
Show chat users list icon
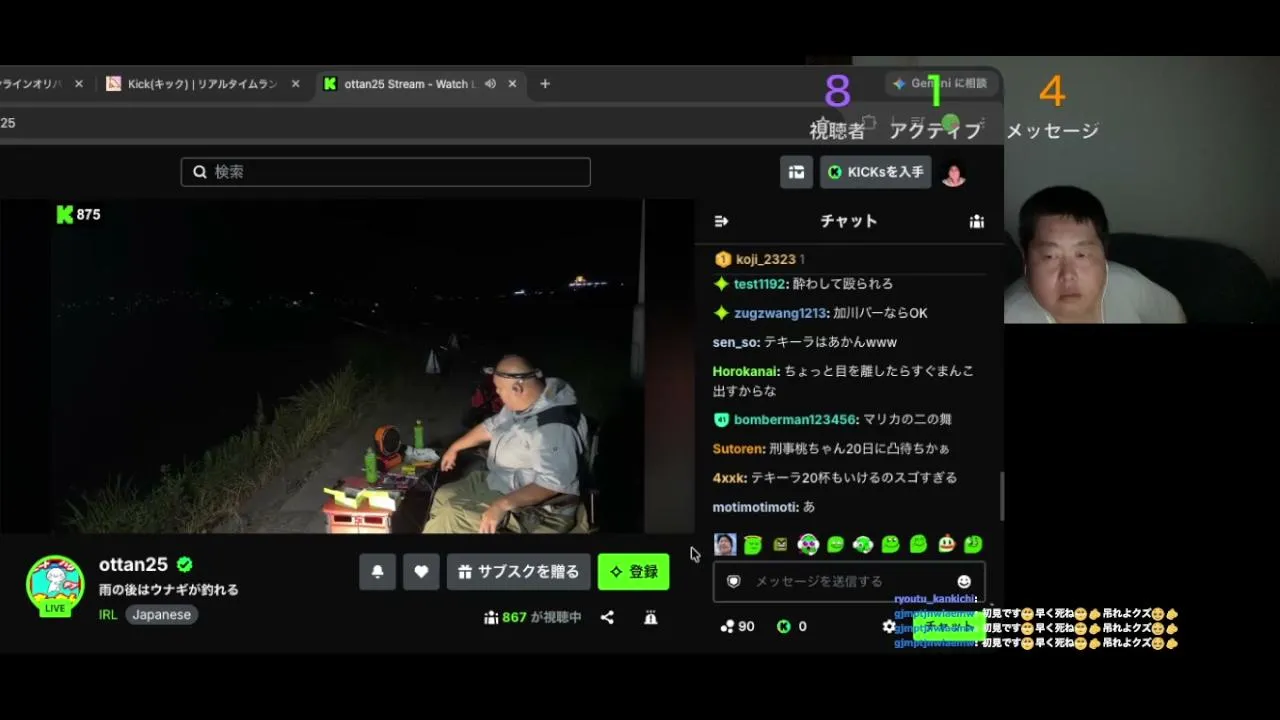coord(977,221)
